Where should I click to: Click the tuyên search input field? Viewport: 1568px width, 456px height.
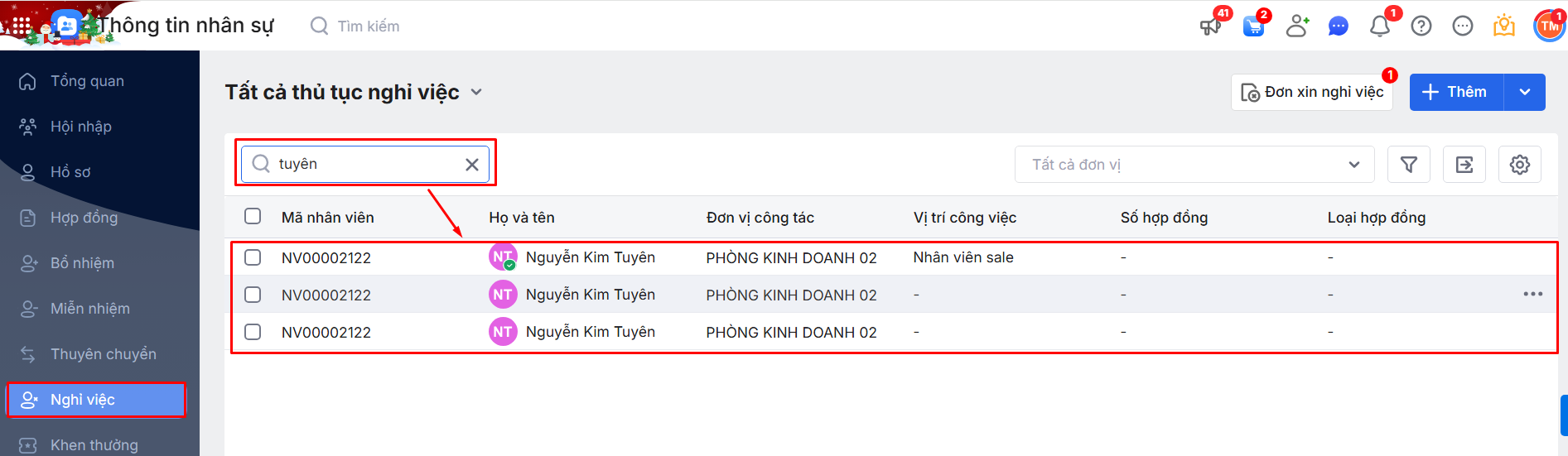click(364, 164)
